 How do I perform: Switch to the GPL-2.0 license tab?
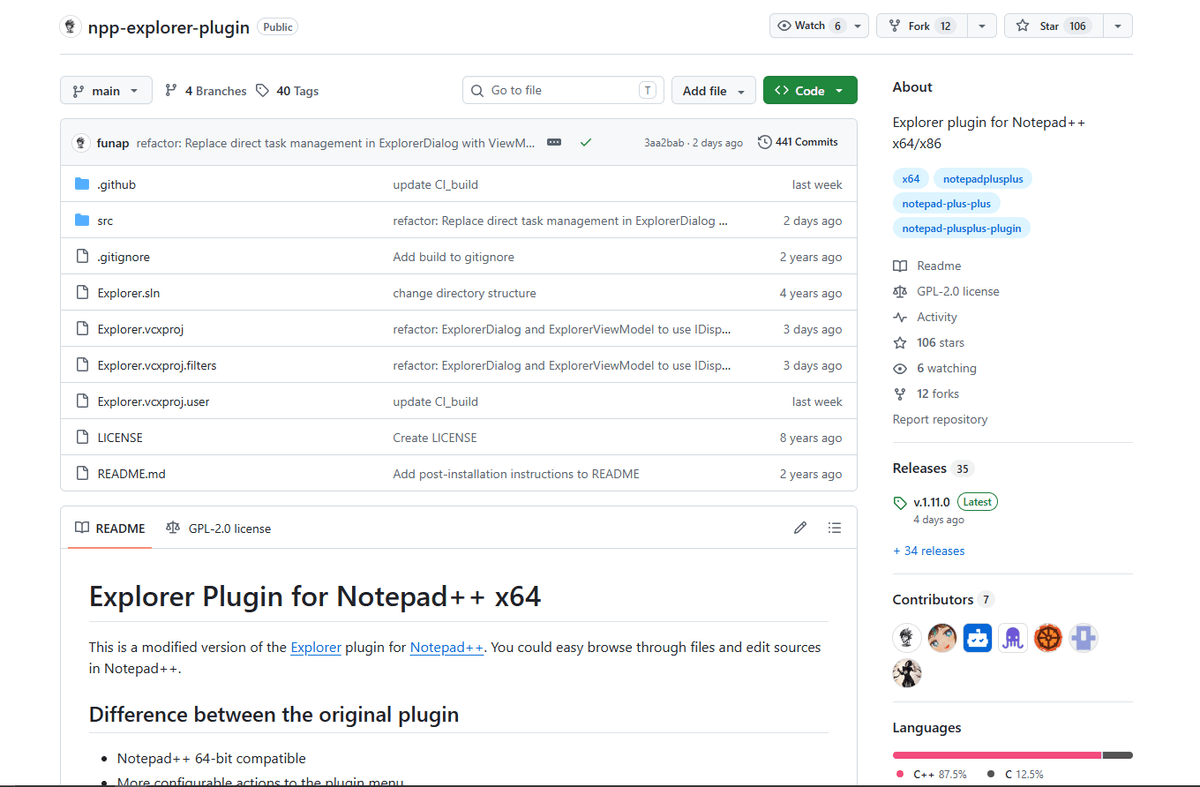219,528
